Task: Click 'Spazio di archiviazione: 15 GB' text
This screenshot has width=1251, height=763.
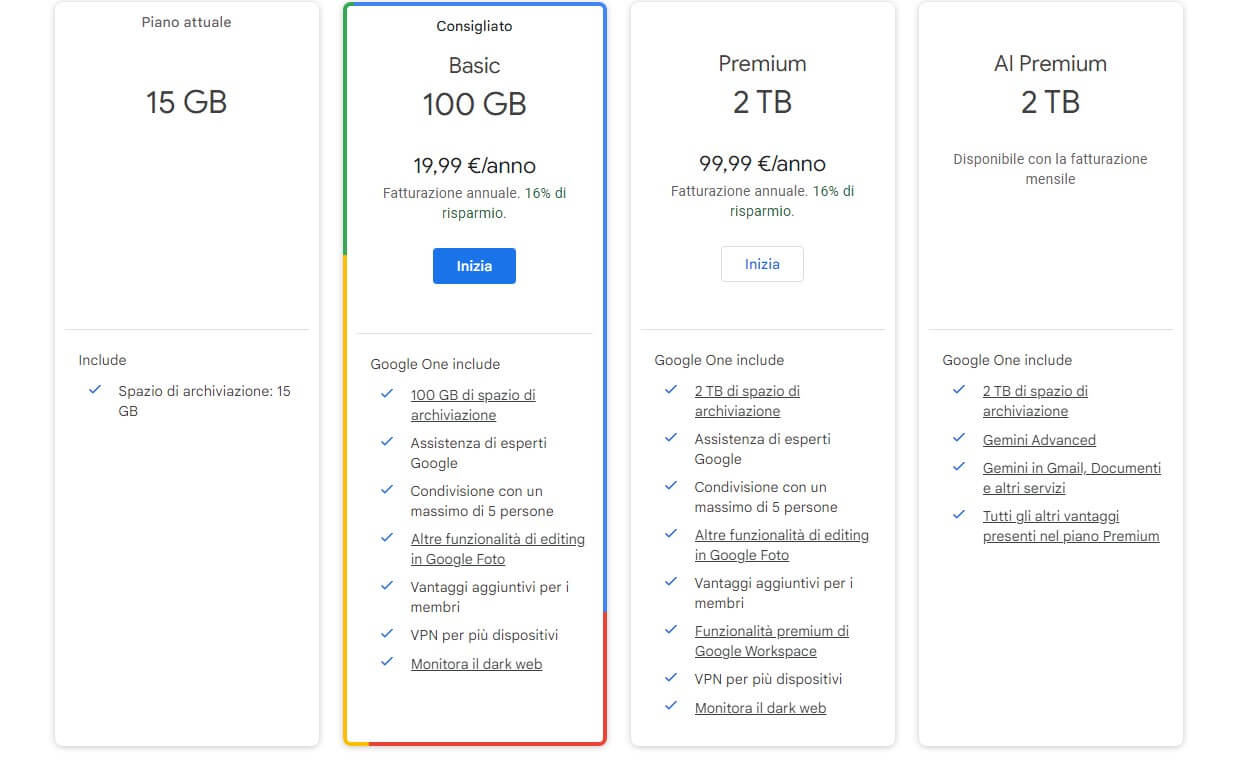Action: coord(204,401)
